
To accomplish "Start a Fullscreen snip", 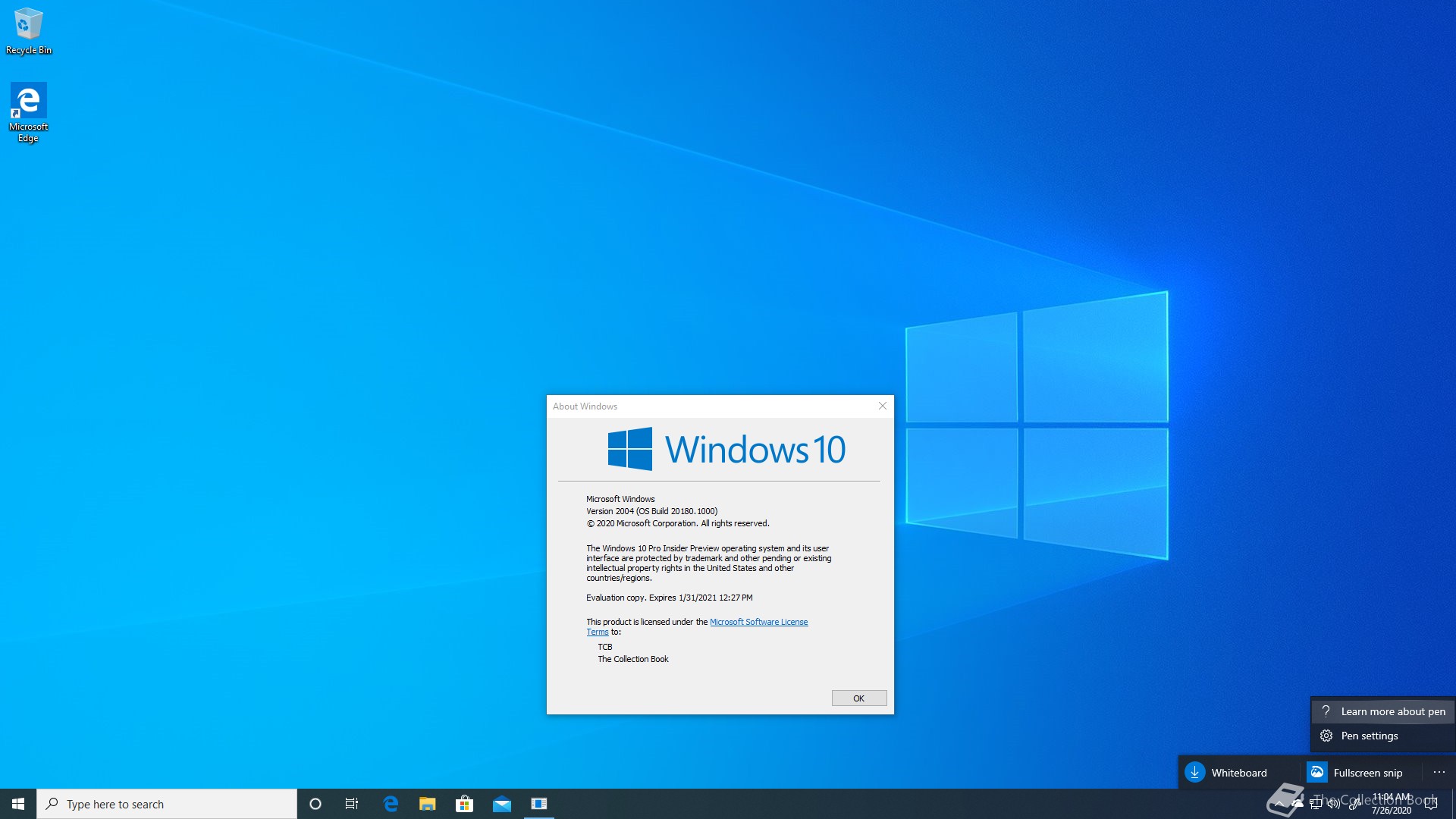I will [x=1361, y=773].
